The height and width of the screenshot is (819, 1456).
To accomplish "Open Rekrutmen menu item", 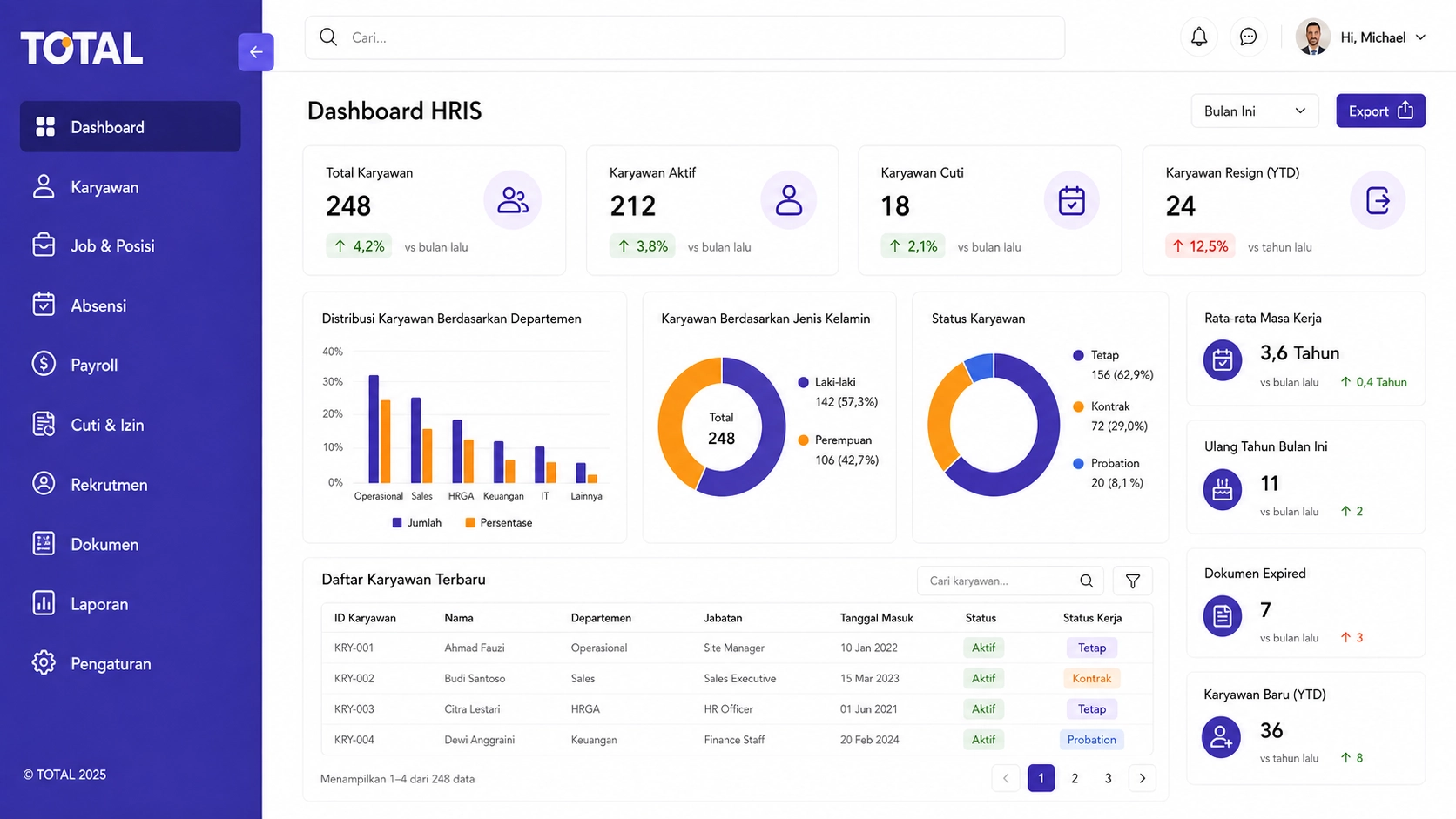I will (x=131, y=485).
